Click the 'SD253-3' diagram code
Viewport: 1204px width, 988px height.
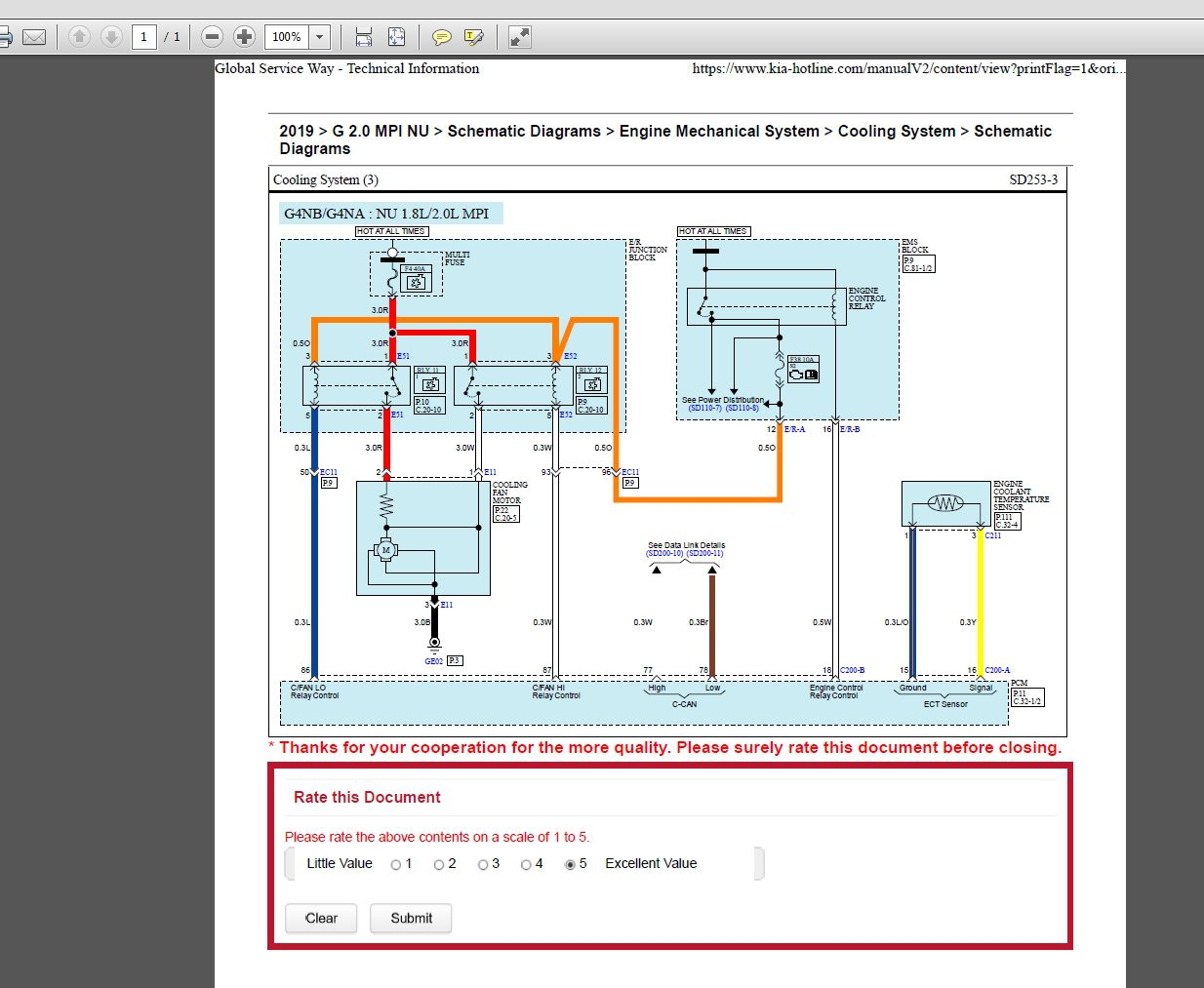point(1033,179)
